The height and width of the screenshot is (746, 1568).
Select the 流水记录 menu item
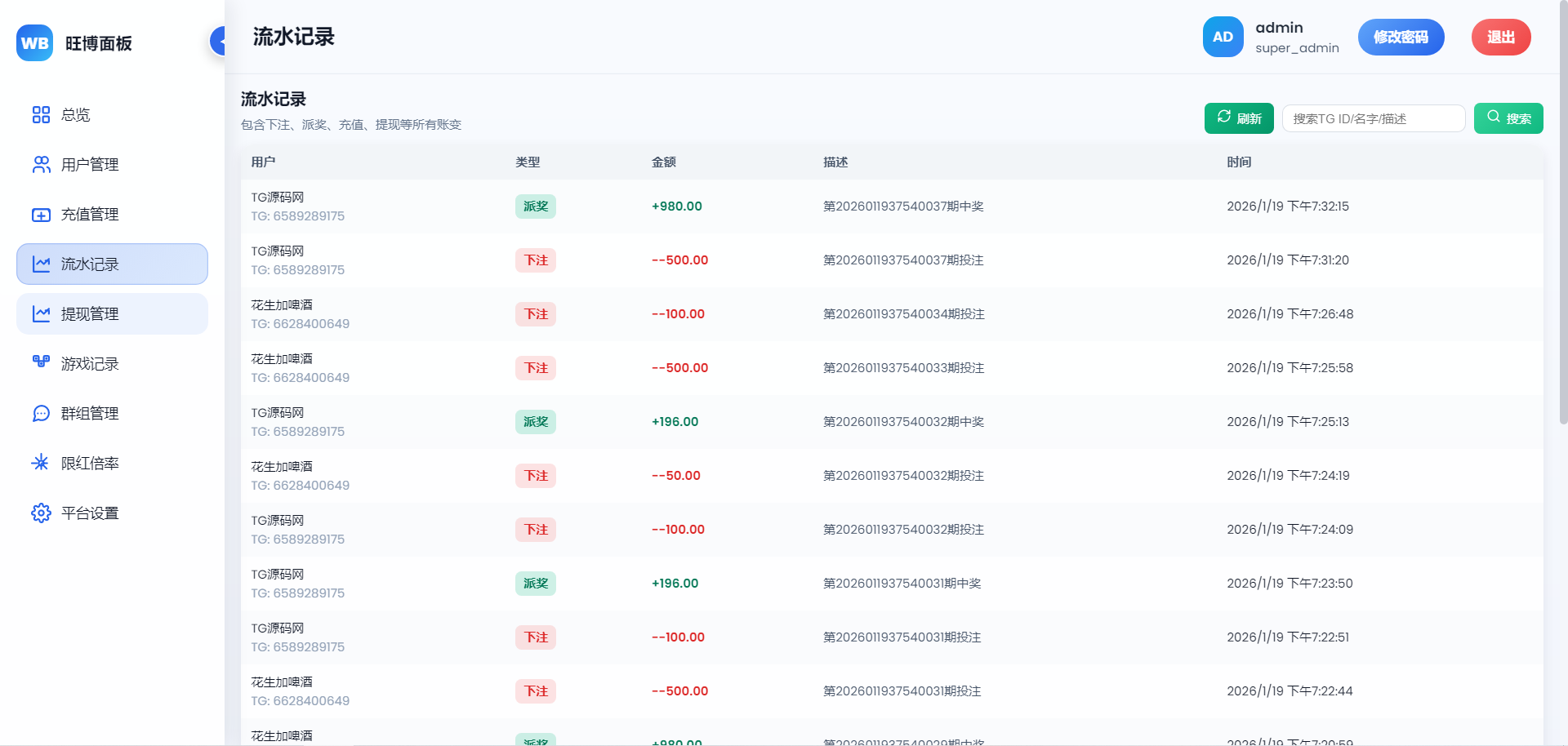pyautogui.click(x=112, y=264)
